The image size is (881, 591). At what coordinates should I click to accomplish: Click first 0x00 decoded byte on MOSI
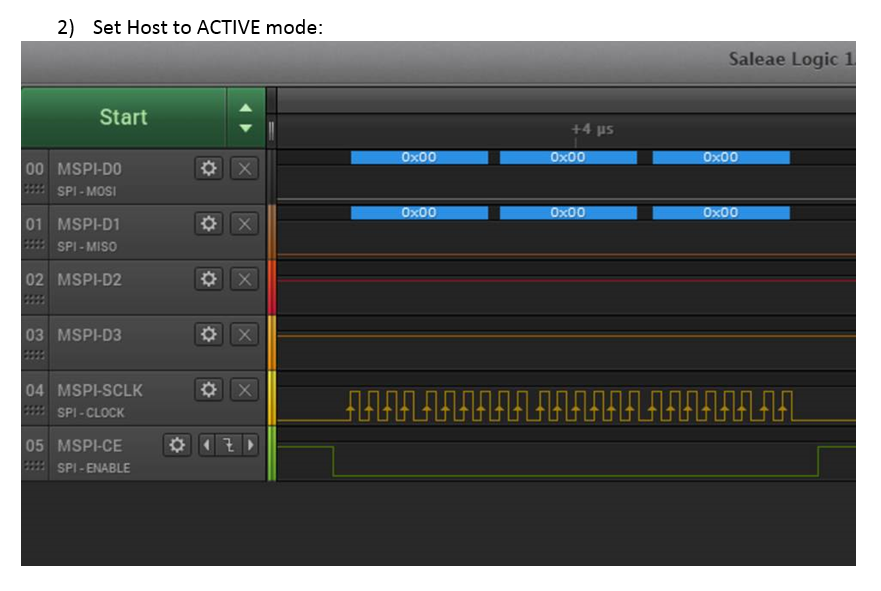point(419,157)
